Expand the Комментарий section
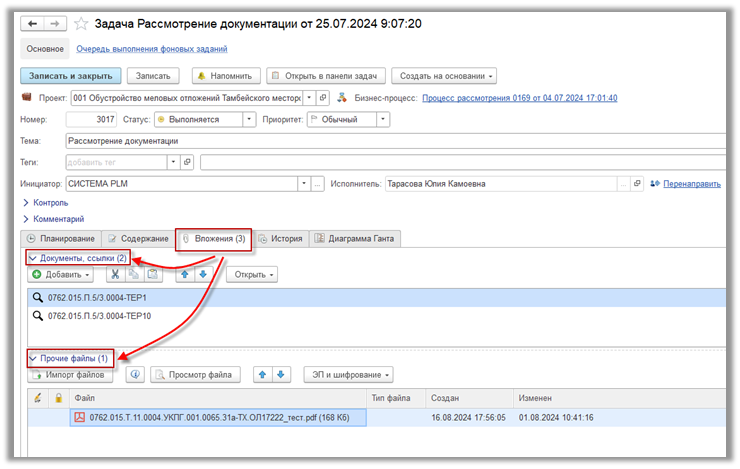740x469 pixels. tap(54, 219)
